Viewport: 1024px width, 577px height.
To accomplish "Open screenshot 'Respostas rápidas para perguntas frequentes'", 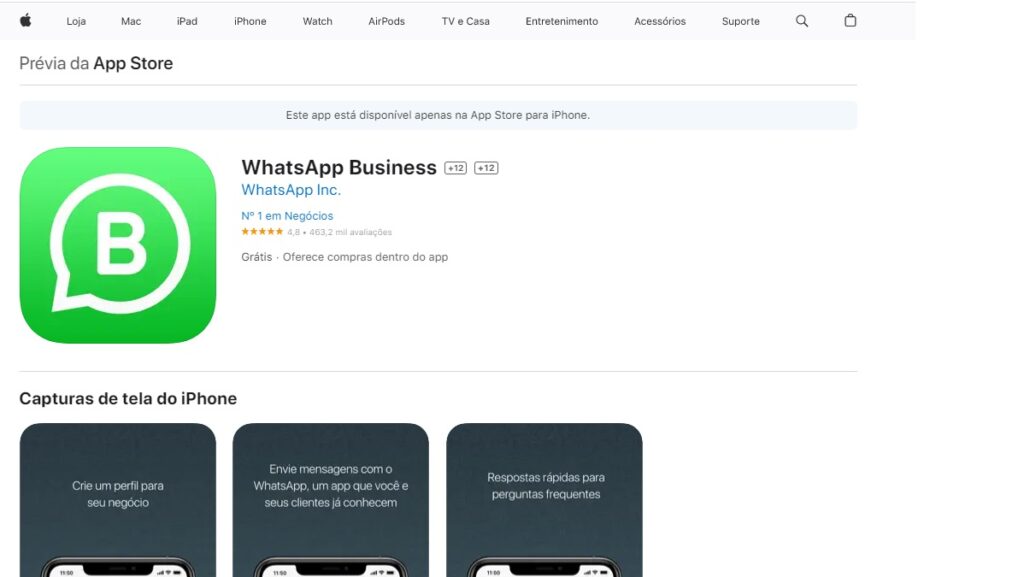I will pos(544,500).
